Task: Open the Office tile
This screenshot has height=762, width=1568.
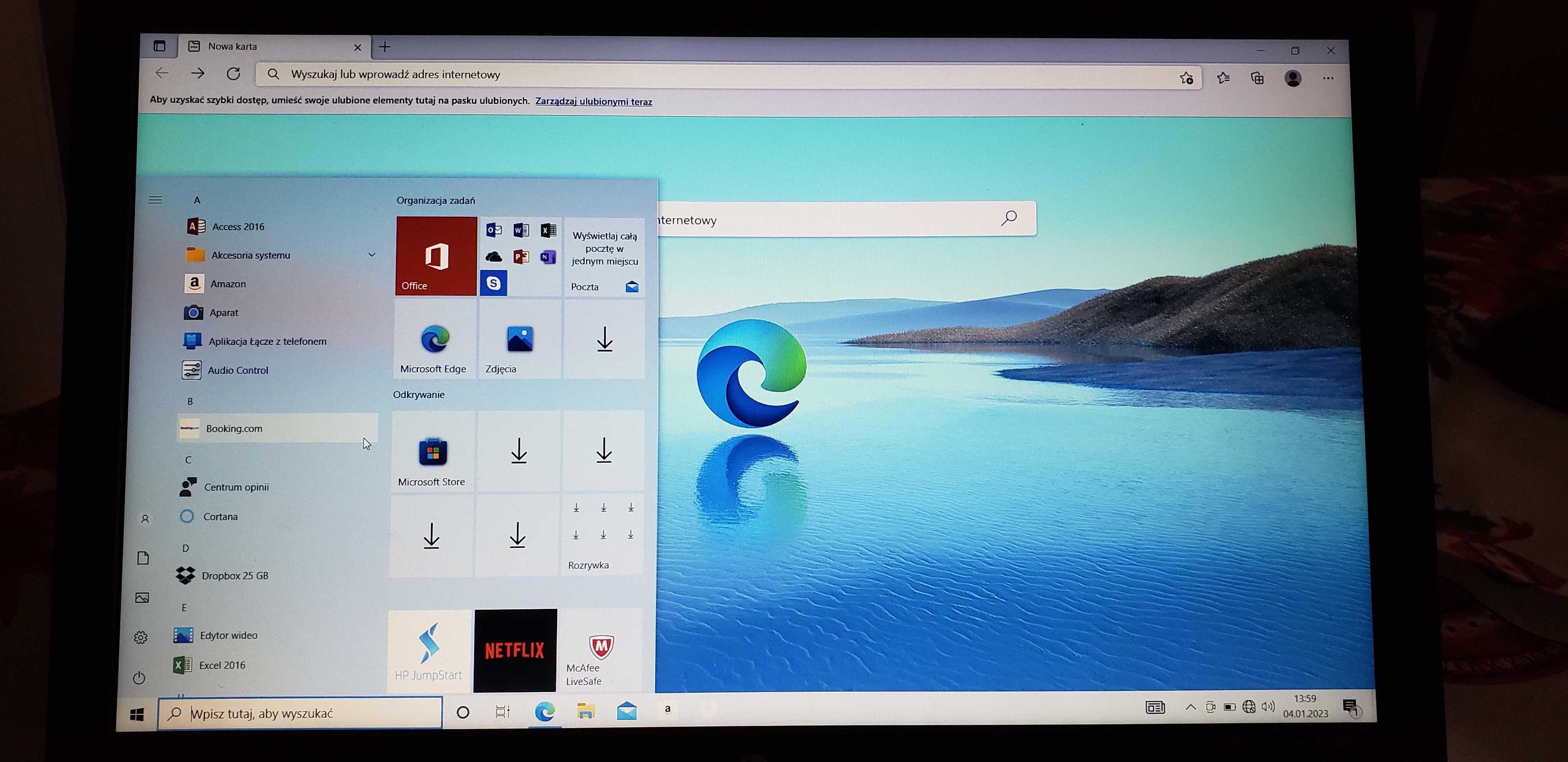Action: tap(436, 256)
